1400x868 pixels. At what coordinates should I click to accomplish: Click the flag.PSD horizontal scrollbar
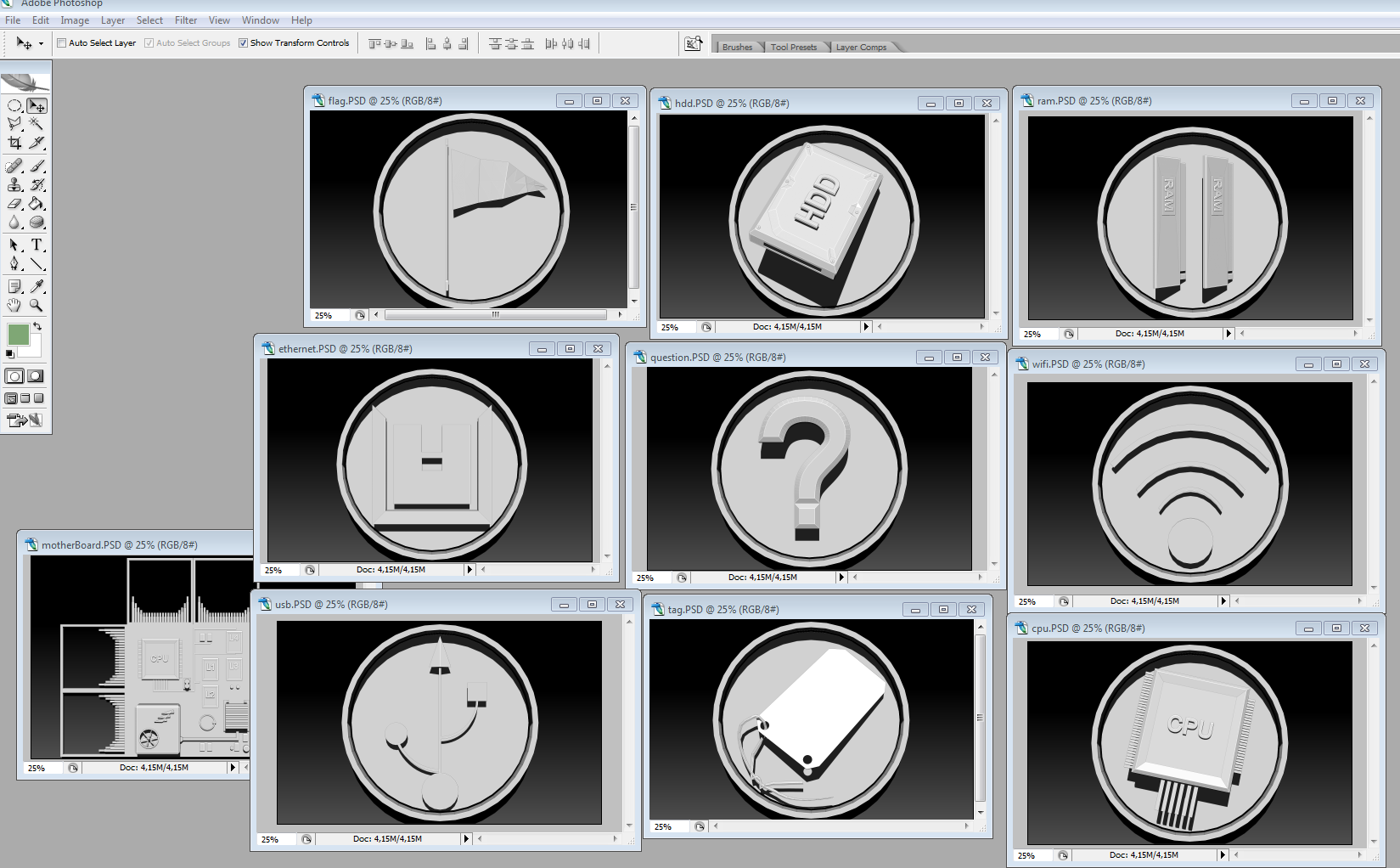(495, 315)
